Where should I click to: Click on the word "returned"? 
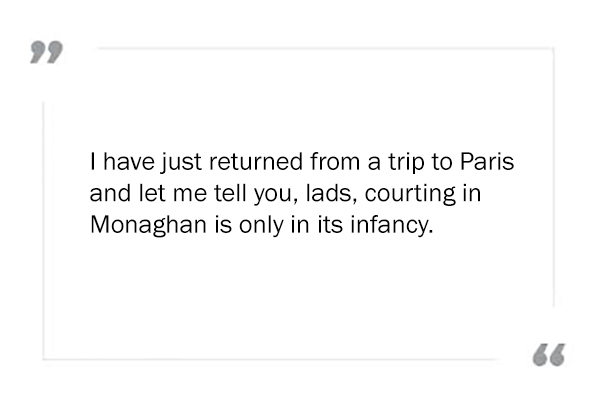tap(256, 161)
